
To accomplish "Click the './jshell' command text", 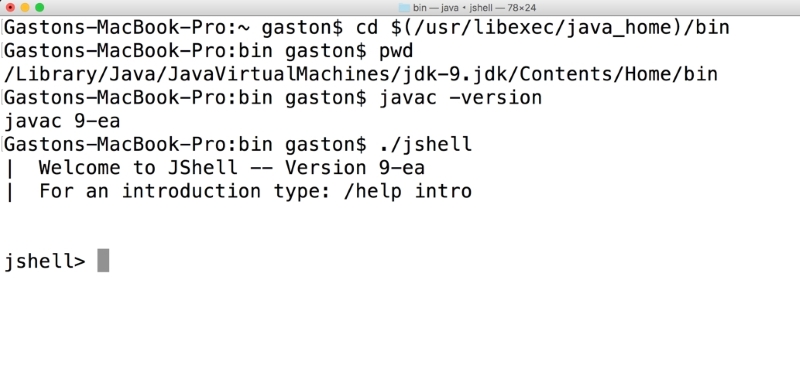I will (426, 144).
